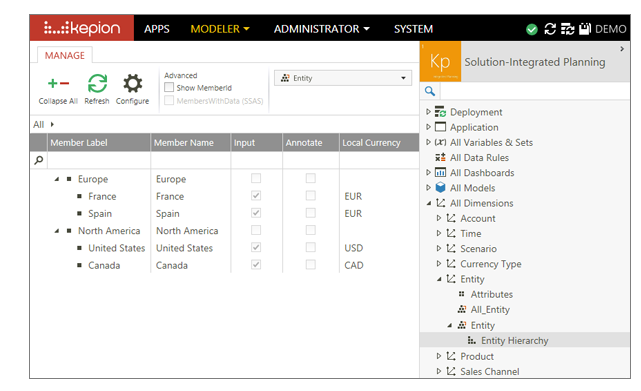641x391 pixels.
Task: Click the USD local currency cell
Action: [x=354, y=248]
